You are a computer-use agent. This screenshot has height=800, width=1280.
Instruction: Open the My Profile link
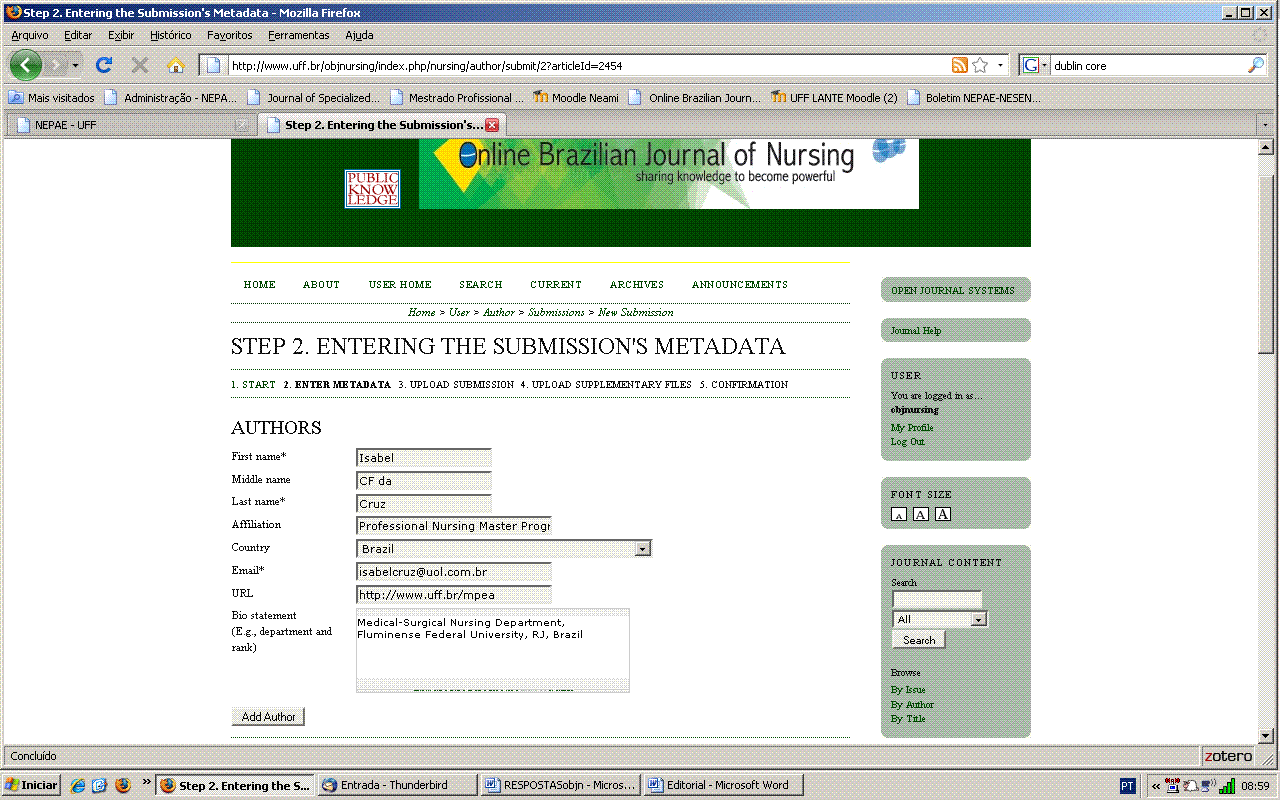point(912,428)
